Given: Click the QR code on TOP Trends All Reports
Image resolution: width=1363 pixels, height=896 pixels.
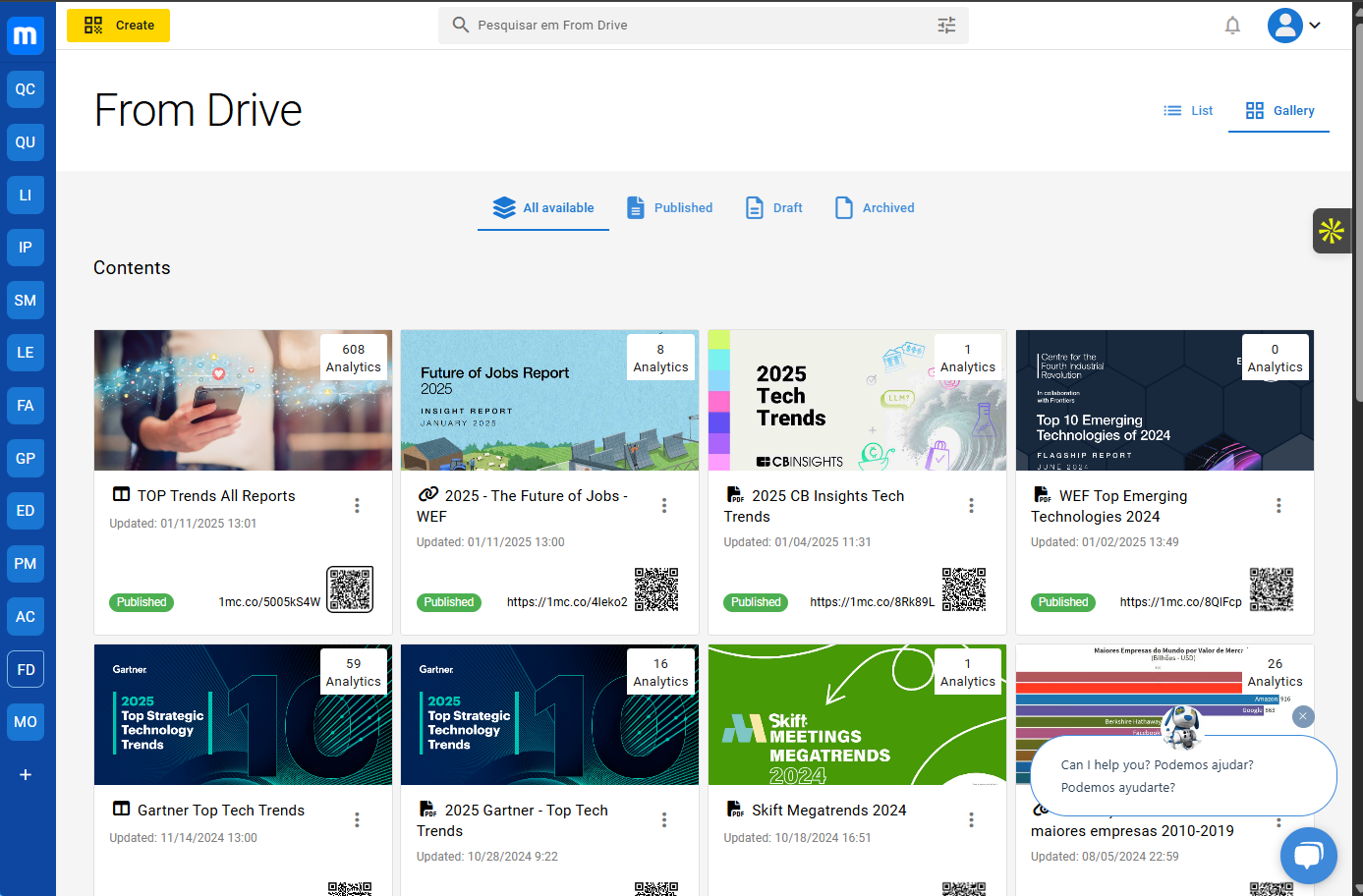Looking at the screenshot, I should click(350, 589).
